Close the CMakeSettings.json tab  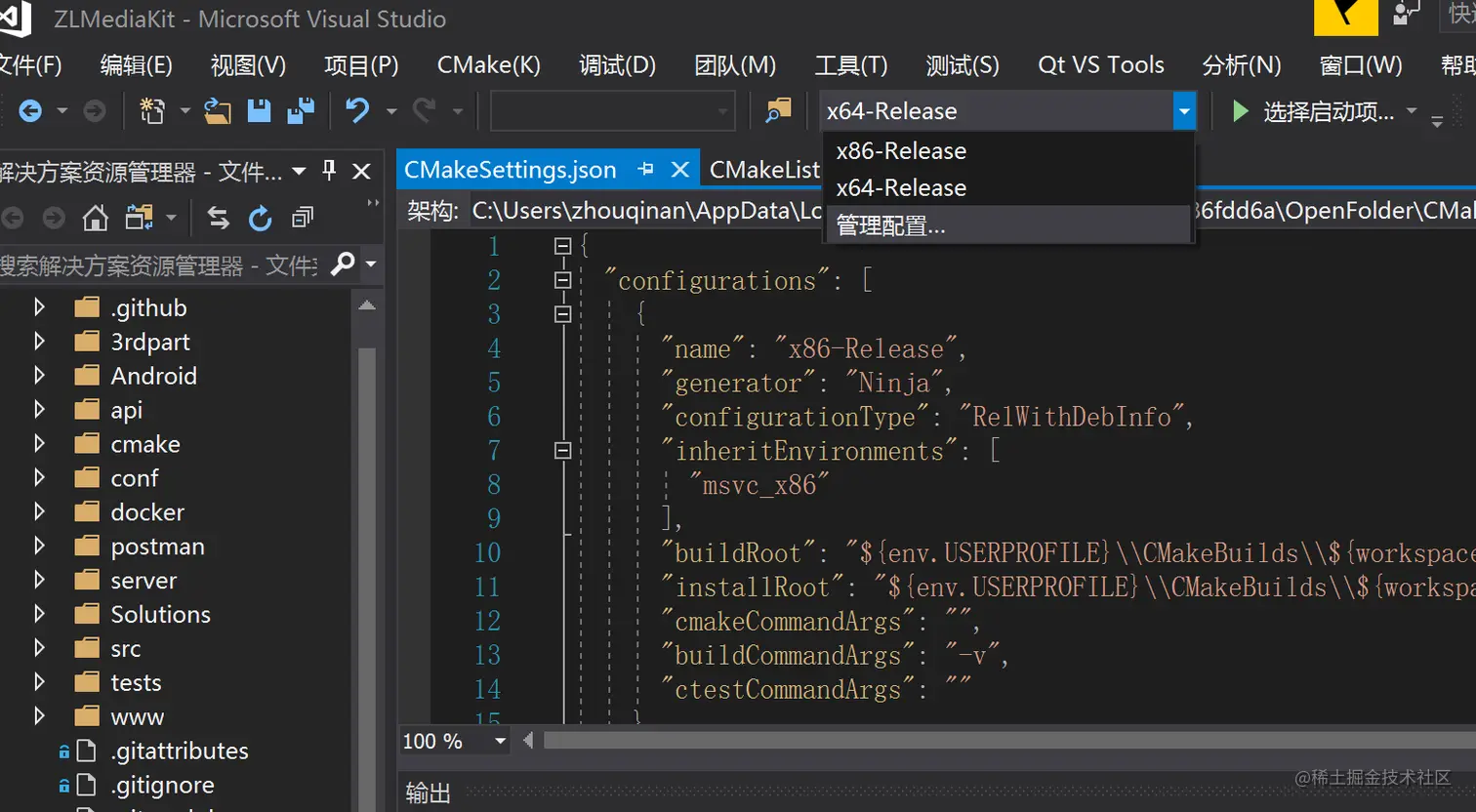tap(680, 170)
